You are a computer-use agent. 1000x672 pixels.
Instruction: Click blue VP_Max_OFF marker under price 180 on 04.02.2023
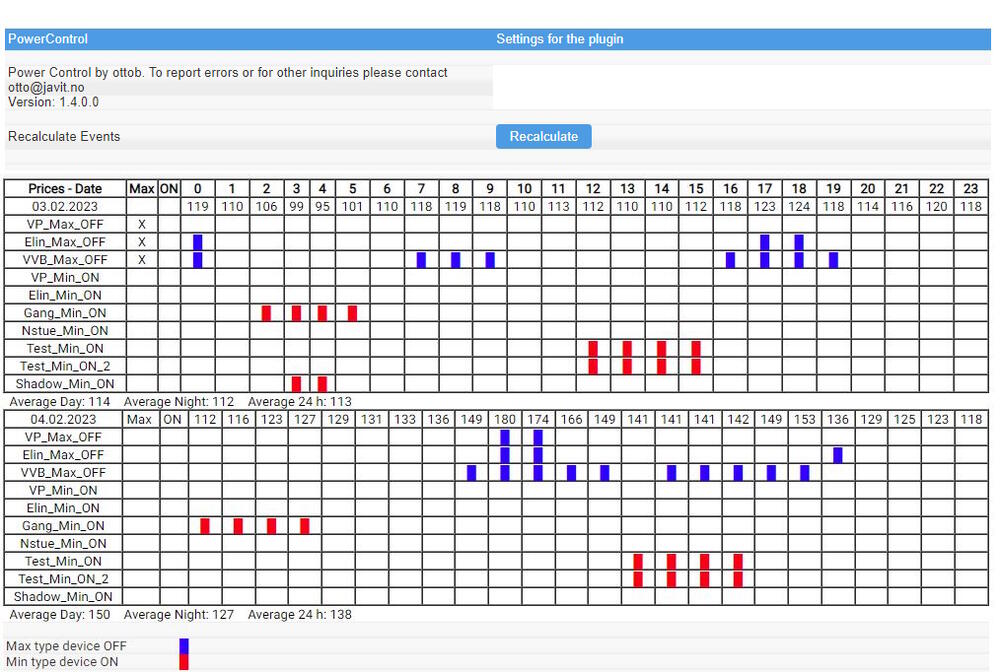(505, 437)
